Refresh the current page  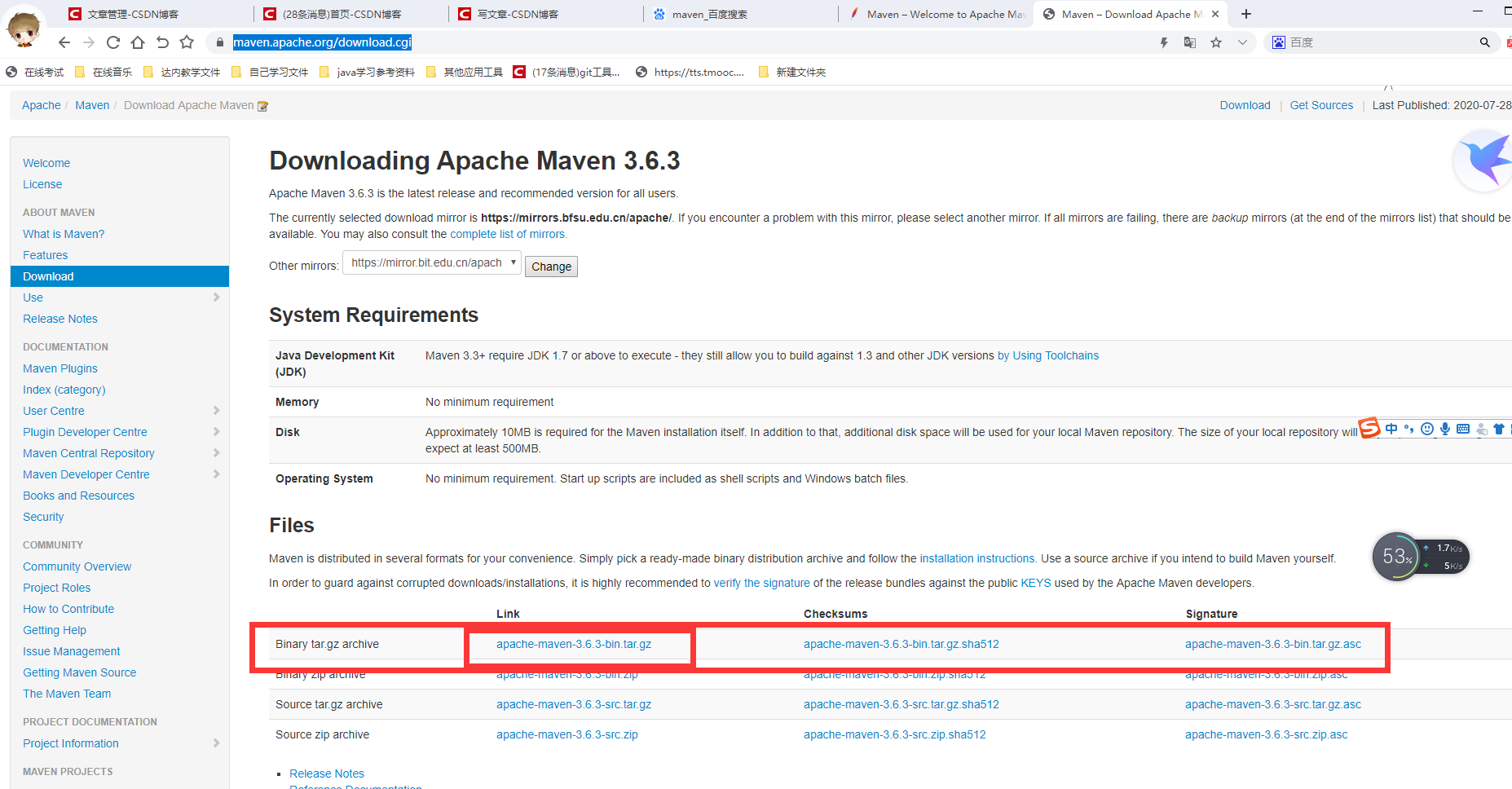(112, 42)
